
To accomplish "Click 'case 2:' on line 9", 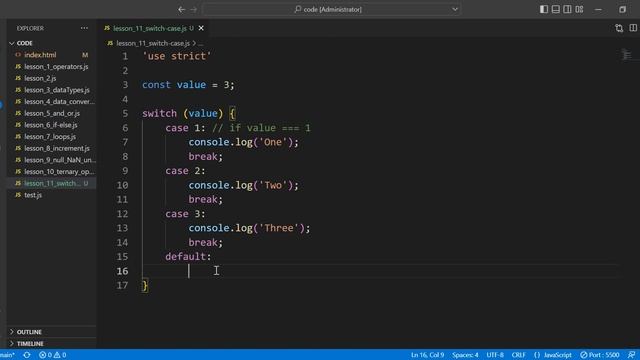I will pyautogui.click(x=185, y=171).
